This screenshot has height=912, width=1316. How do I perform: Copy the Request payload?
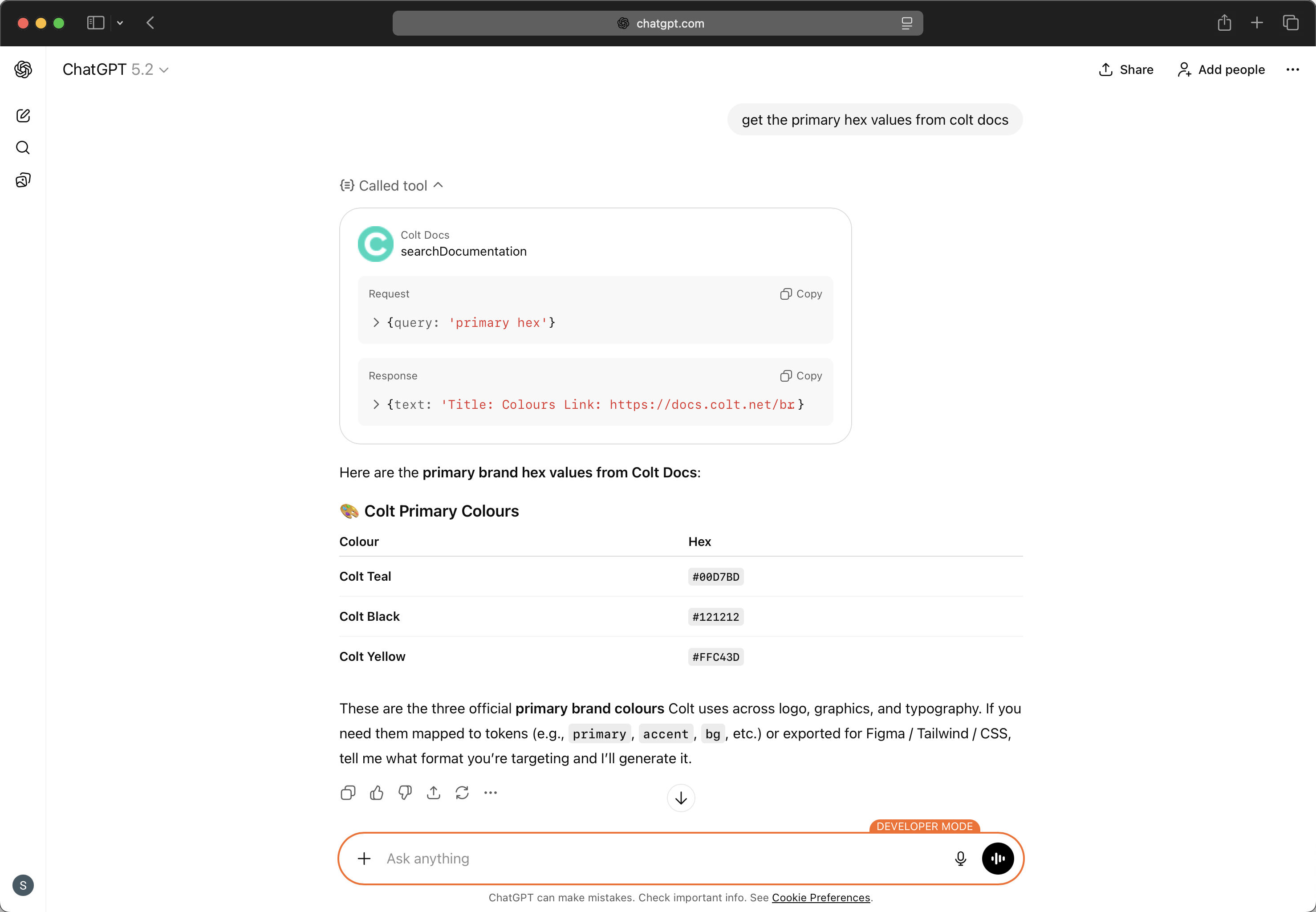point(801,294)
